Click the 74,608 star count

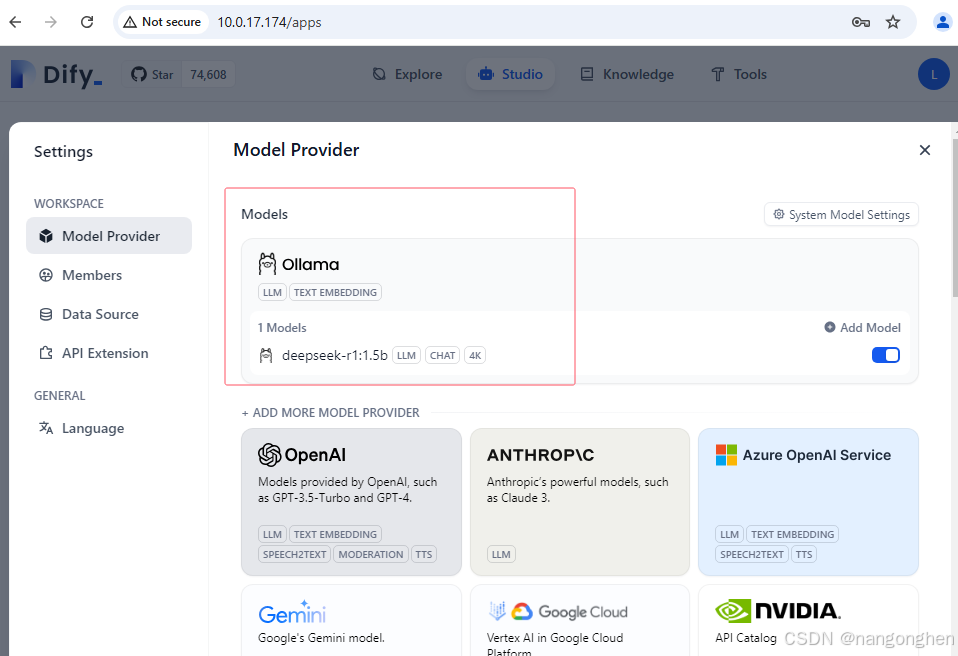pyautogui.click(x=208, y=75)
